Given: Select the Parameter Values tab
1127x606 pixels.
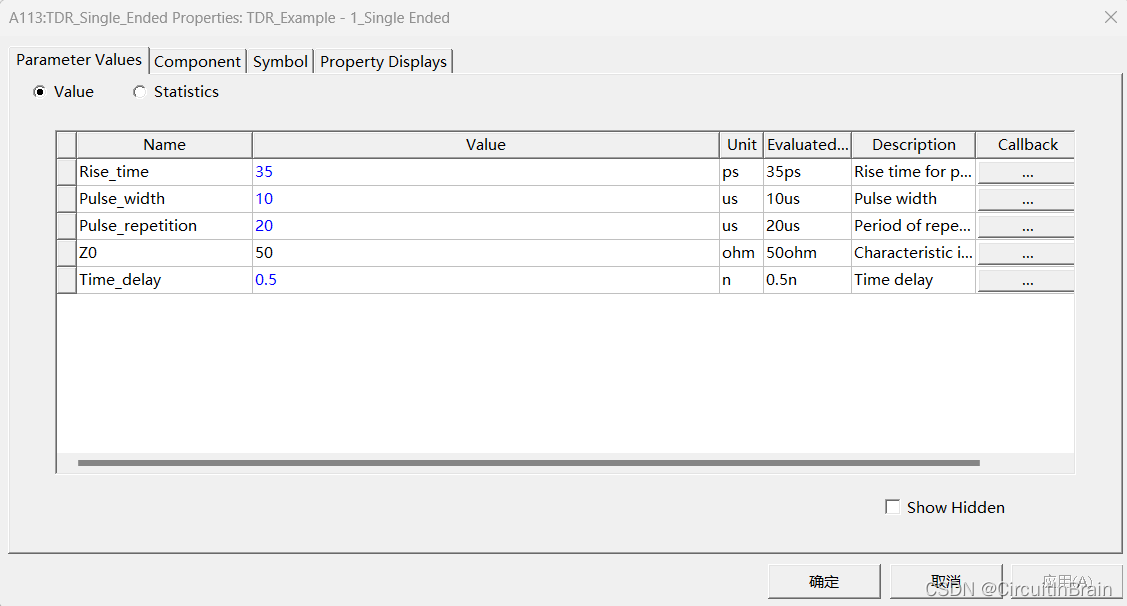Looking at the screenshot, I should click(x=79, y=60).
